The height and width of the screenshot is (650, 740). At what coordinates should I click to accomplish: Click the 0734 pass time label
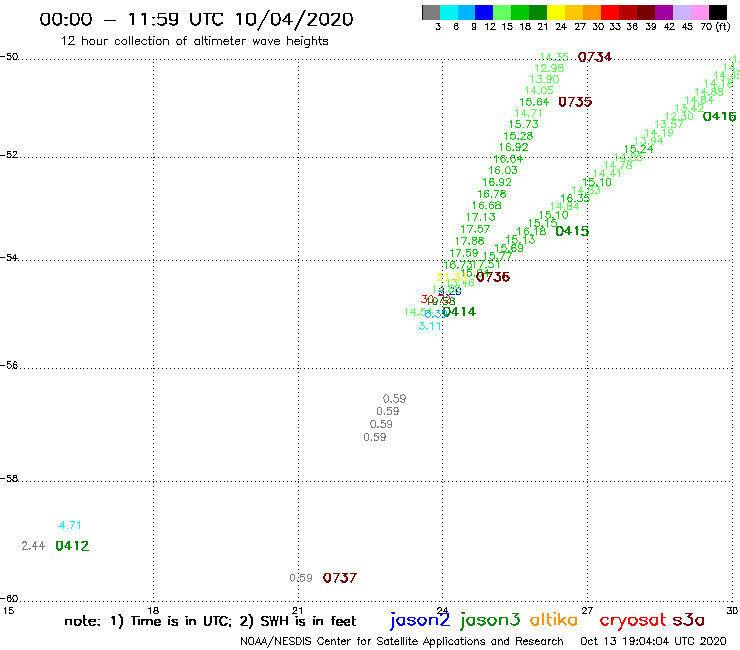click(595, 57)
